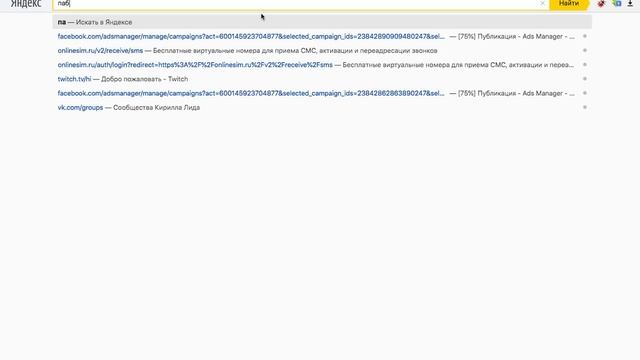Click the Яндекс logo
The height and width of the screenshot is (360, 640).
click(26, 4)
